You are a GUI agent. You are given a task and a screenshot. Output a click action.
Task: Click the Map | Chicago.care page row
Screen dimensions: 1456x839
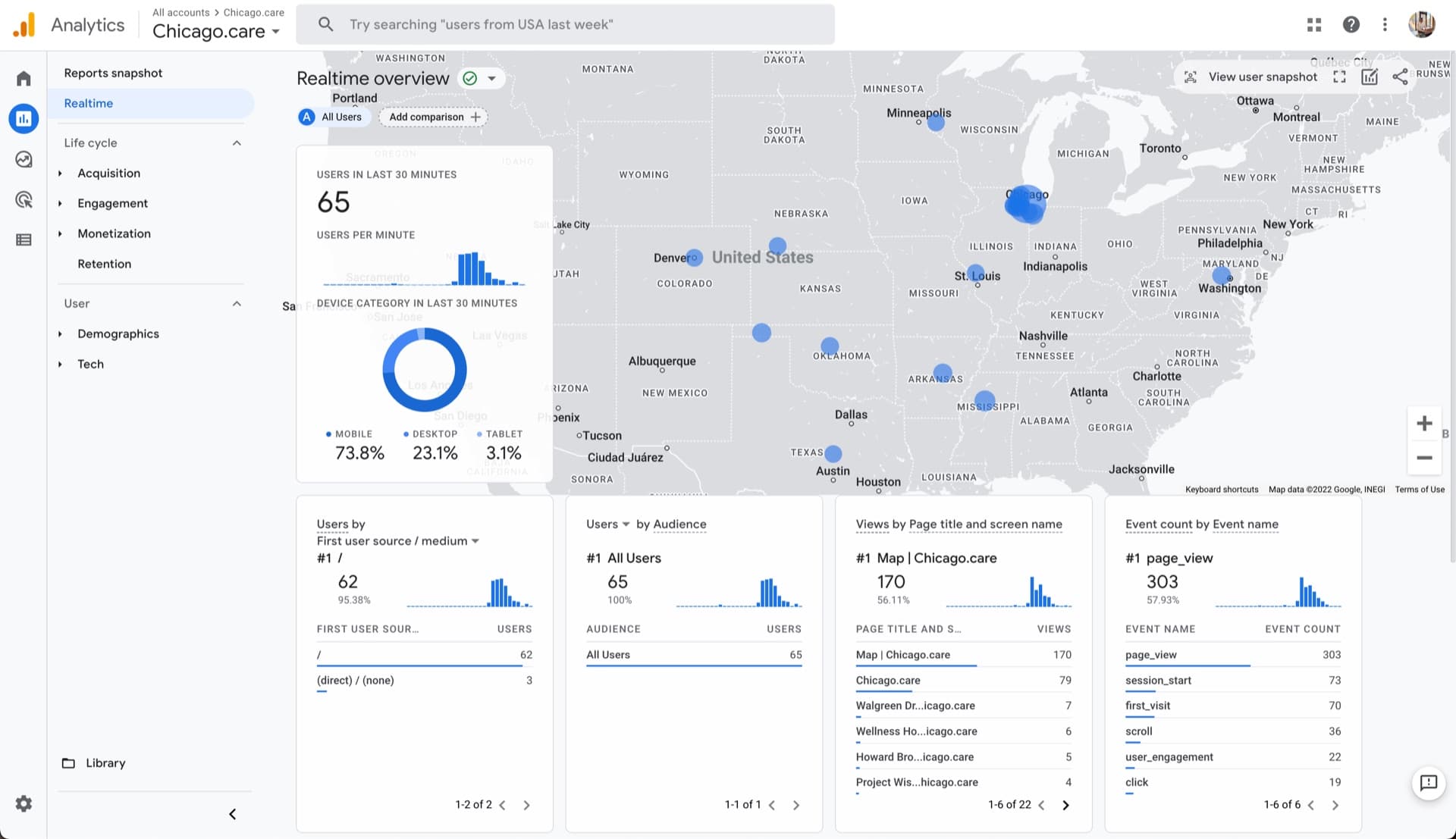[x=963, y=655]
